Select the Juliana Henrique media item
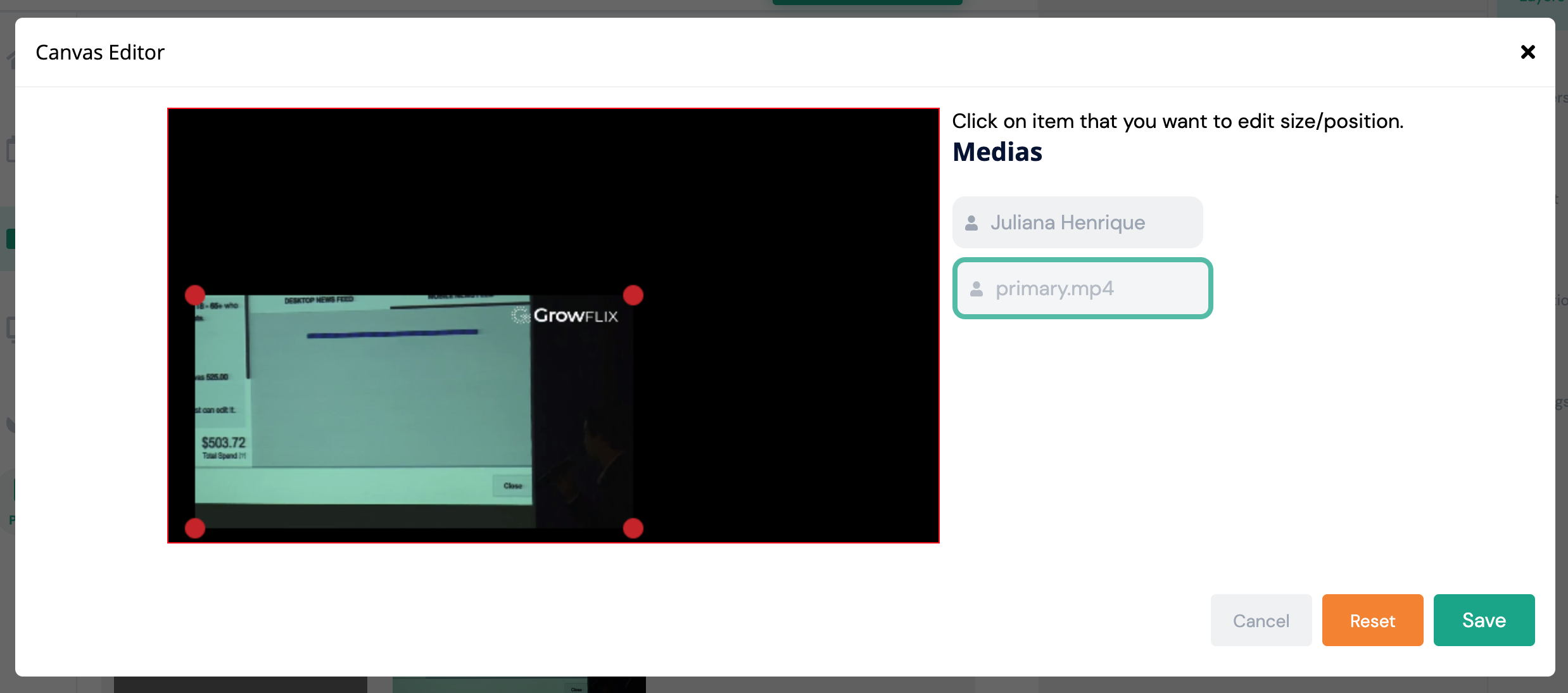The height and width of the screenshot is (693, 1568). click(1077, 222)
